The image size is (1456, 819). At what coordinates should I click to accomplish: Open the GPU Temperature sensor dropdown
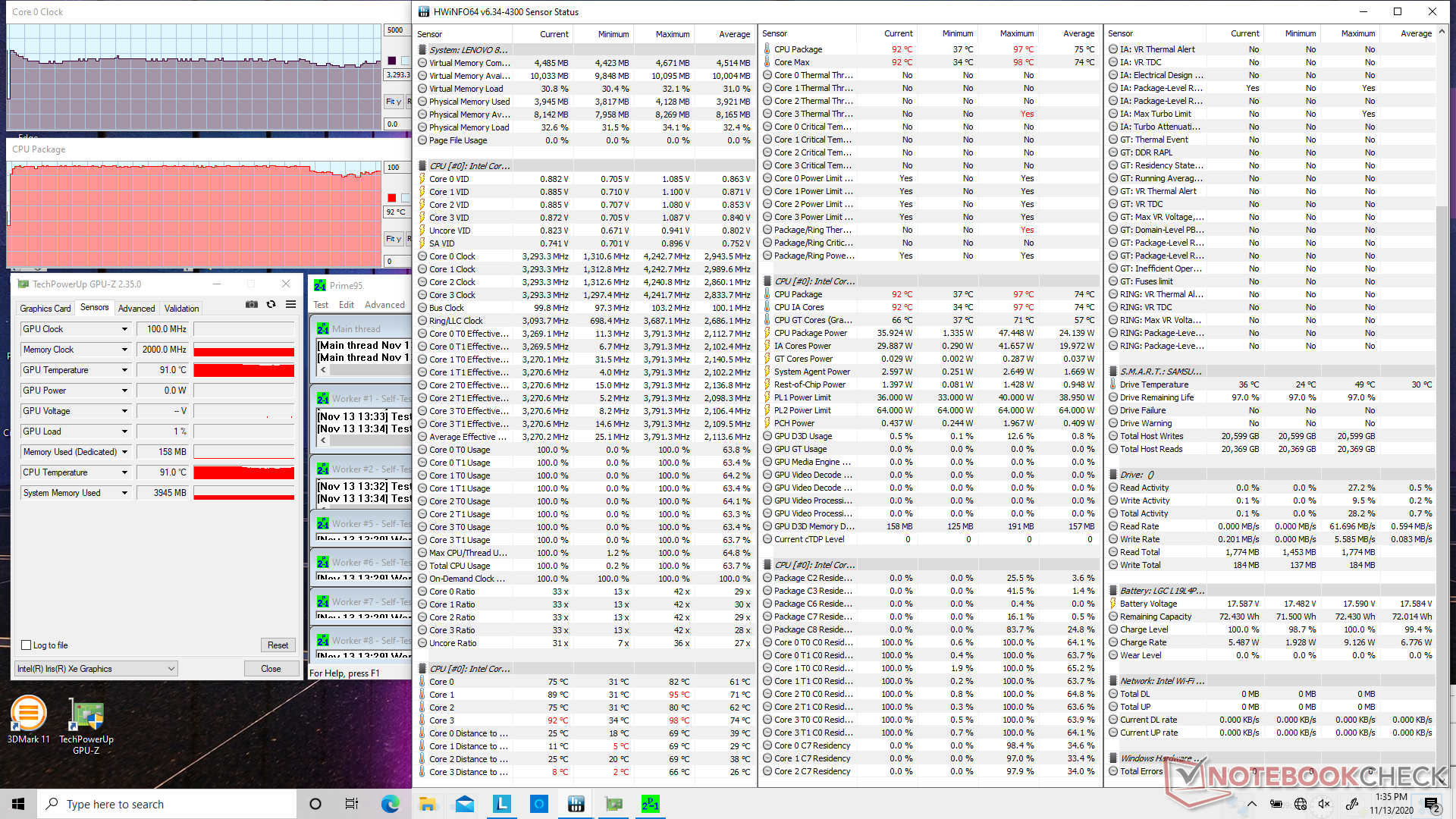coord(124,370)
